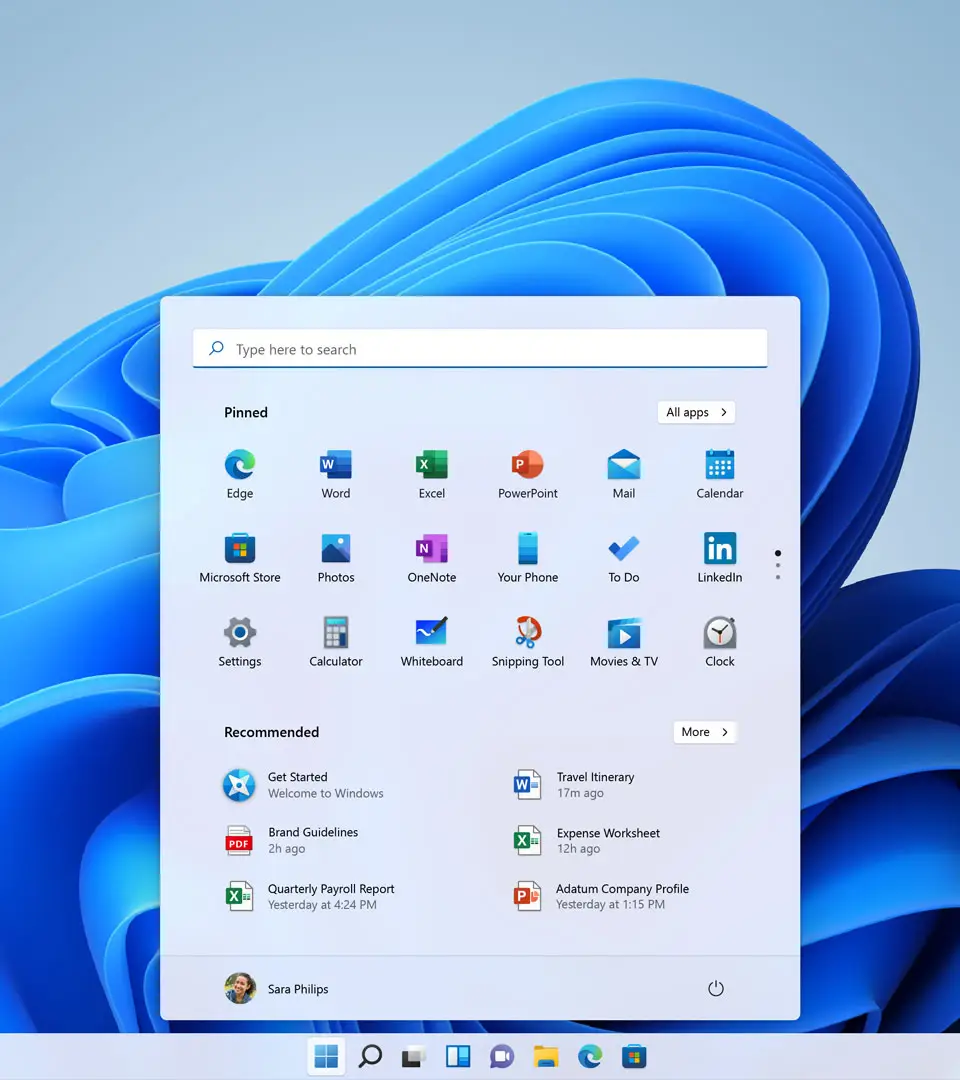Open the Calendar app
The height and width of the screenshot is (1080, 960).
pyautogui.click(x=720, y=473)
